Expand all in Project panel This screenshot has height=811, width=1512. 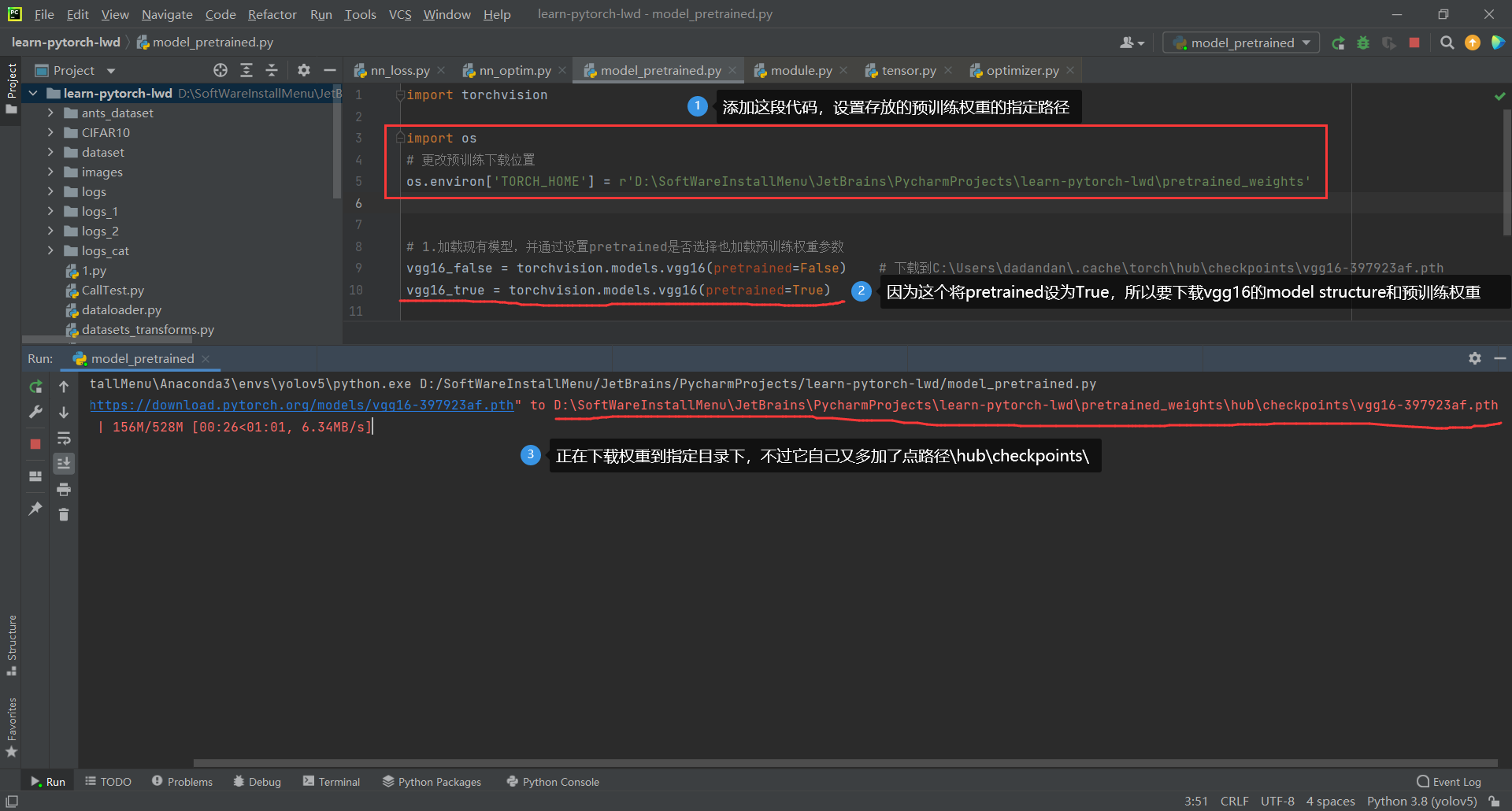[x=246, y=70]
